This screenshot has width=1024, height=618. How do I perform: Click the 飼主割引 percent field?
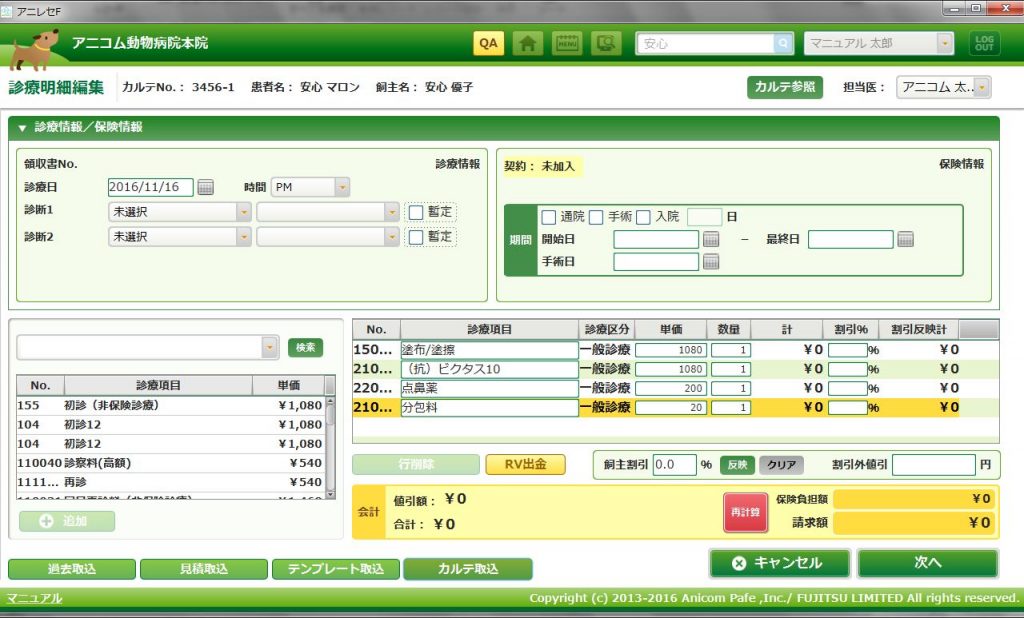coord(675,464)
